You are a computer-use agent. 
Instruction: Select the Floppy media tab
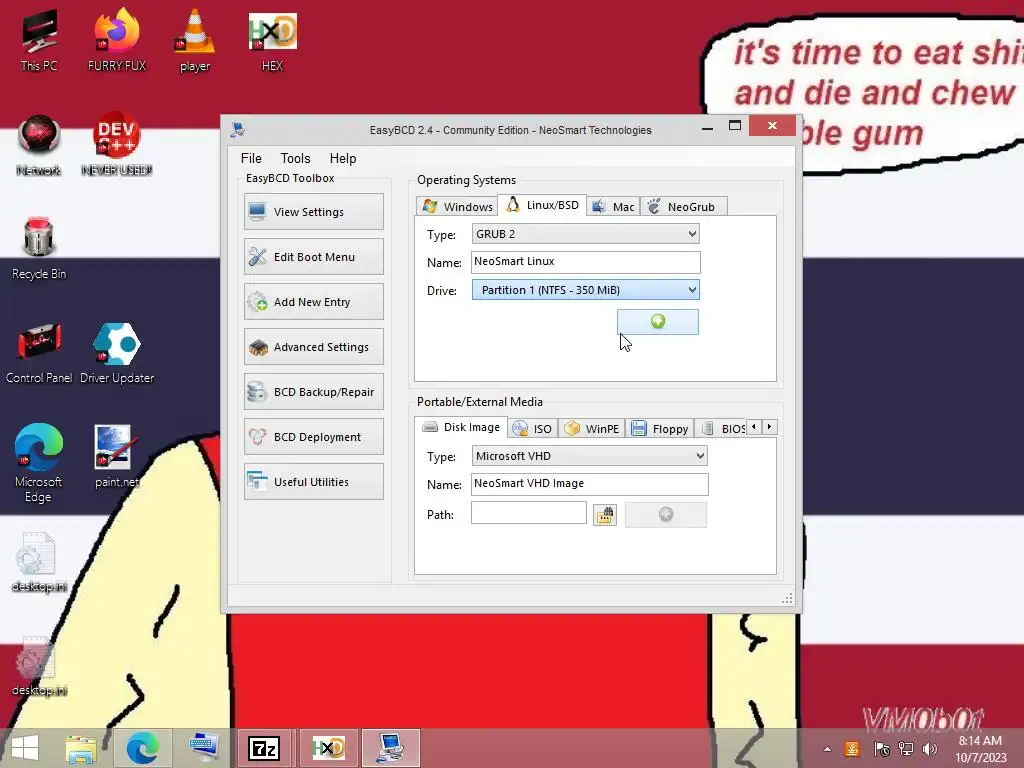tap(660, 428)
